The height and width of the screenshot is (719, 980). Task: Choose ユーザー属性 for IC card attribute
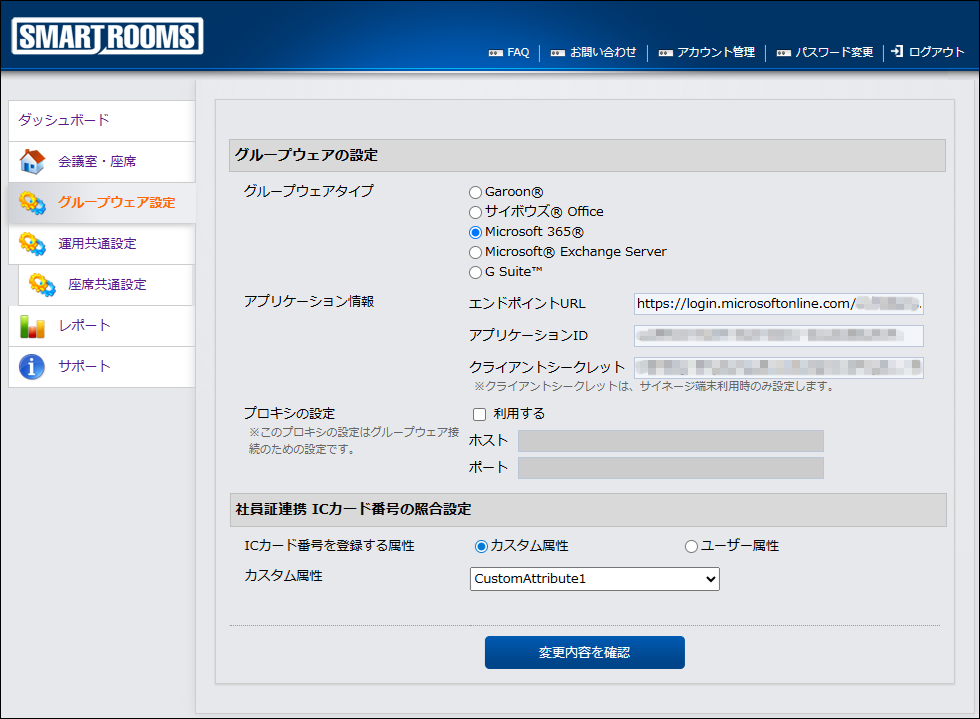point(691,546)
